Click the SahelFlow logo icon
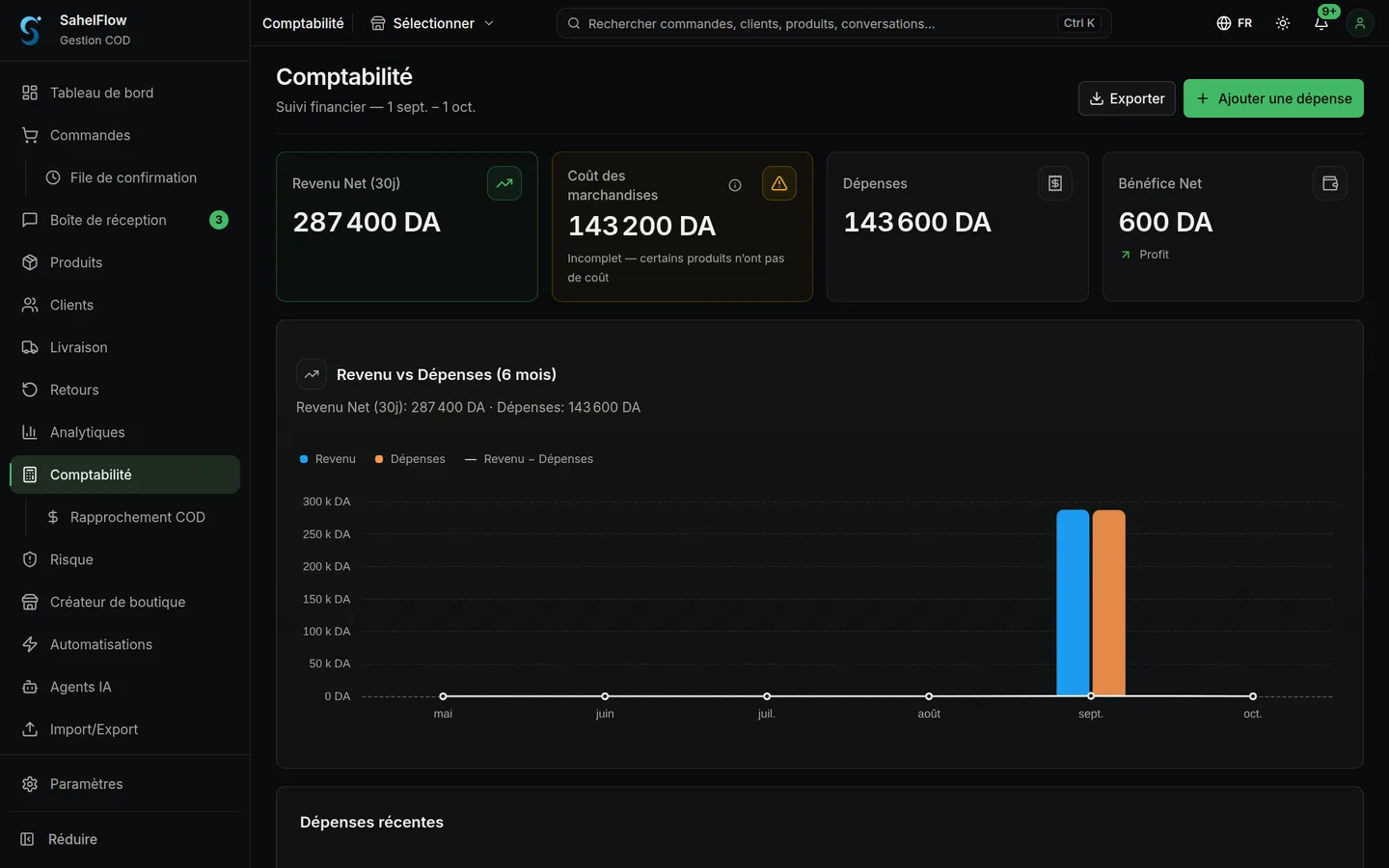 coord(30,30)
